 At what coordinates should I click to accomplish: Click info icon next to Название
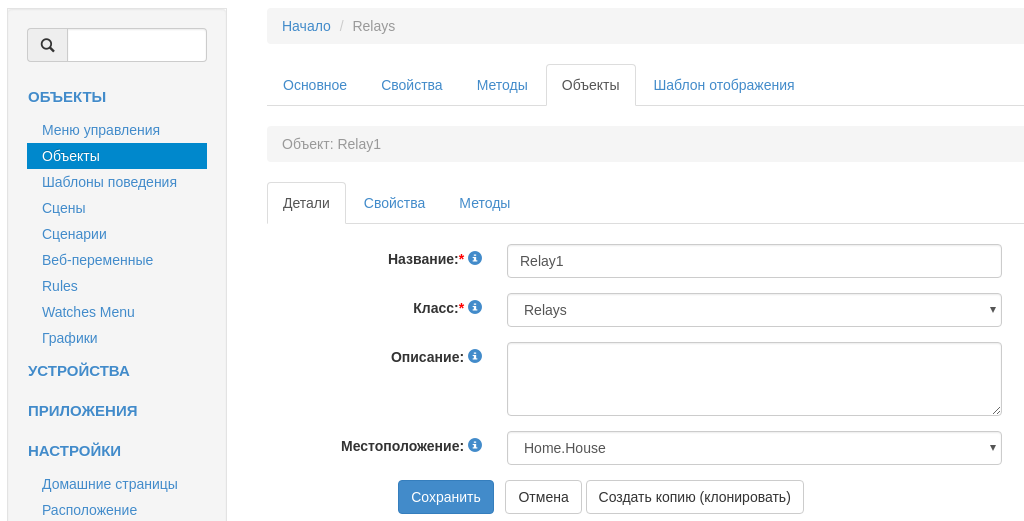pyautogui.click(x=475, y=258)
